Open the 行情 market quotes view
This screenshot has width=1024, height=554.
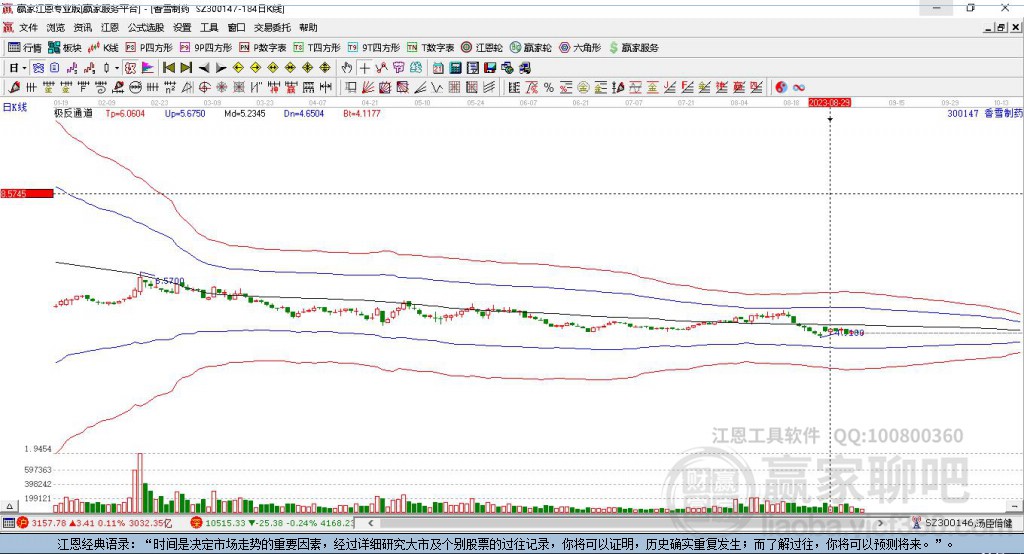pyautogui.click(x=25, y=47)
